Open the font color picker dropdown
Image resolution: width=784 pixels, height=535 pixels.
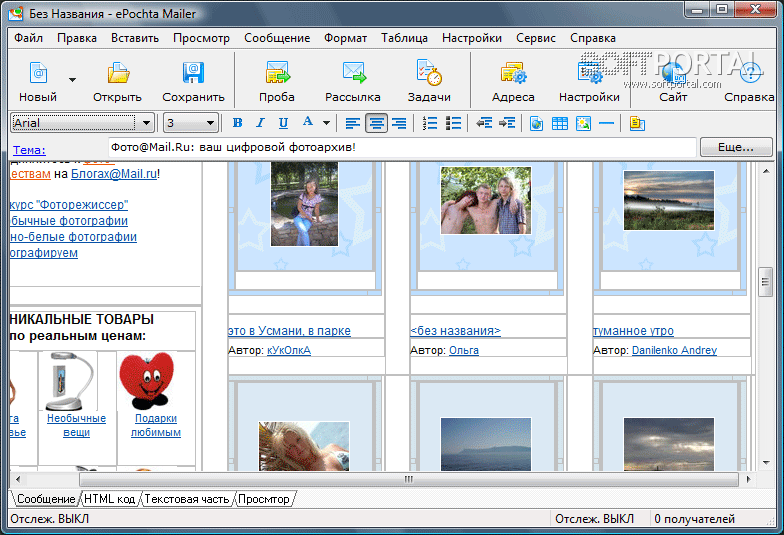pos(326,123)
